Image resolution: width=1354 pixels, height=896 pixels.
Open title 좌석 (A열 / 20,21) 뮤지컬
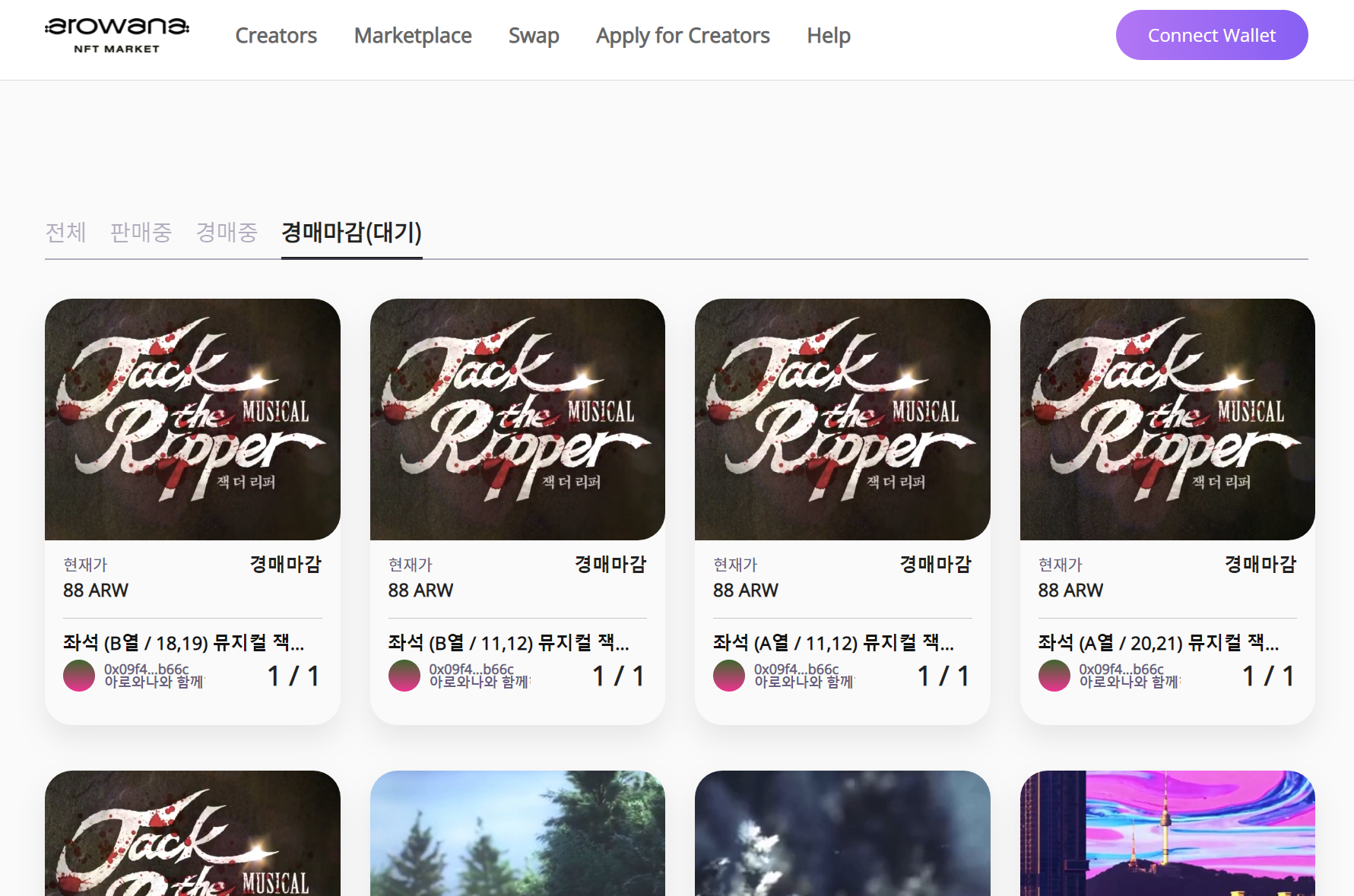1159,643
